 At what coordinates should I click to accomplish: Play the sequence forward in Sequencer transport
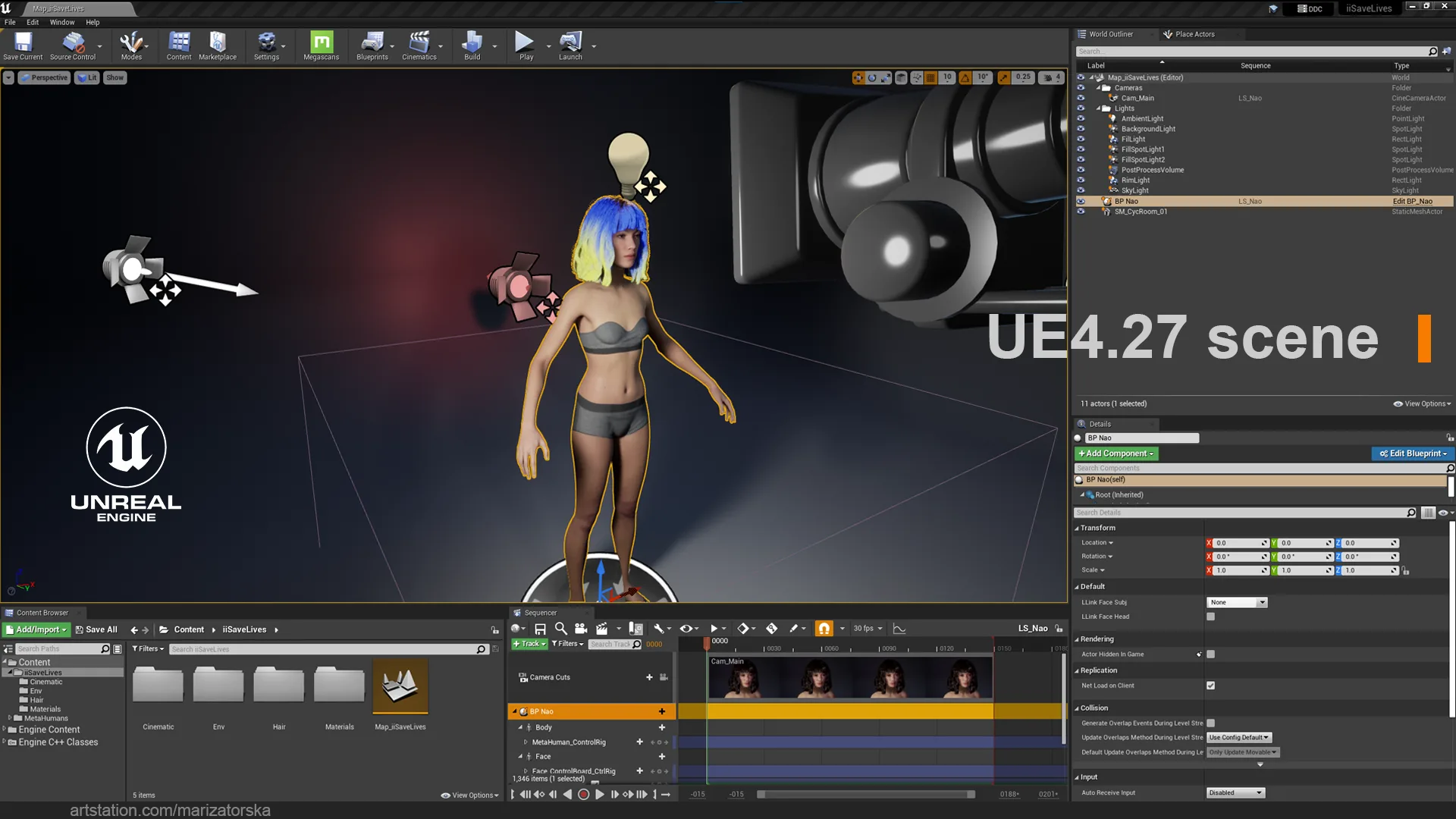click(599, 795)
